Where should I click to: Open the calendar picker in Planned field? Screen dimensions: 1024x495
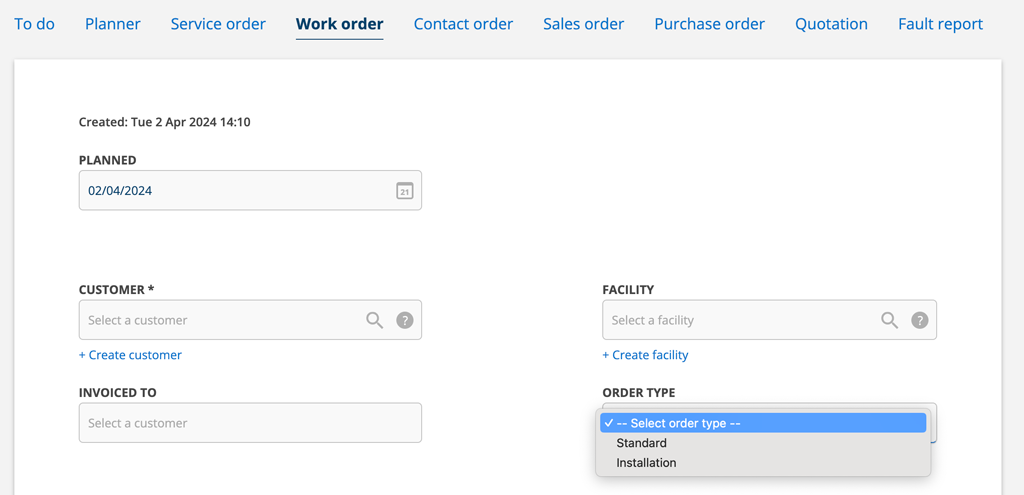pos(405,191)
